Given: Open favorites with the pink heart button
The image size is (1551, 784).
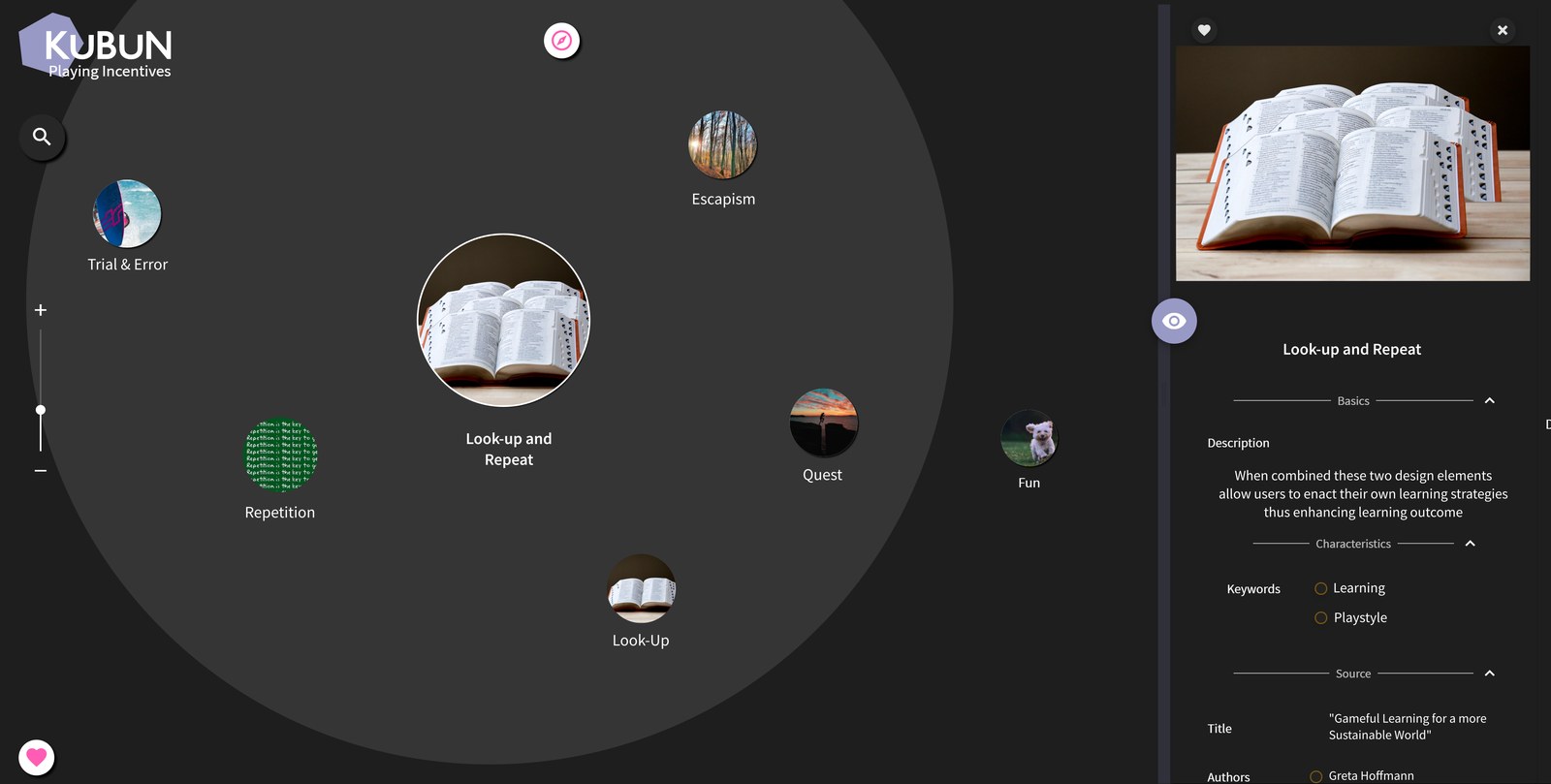Looking at the screenshot, I should point(37,757).
